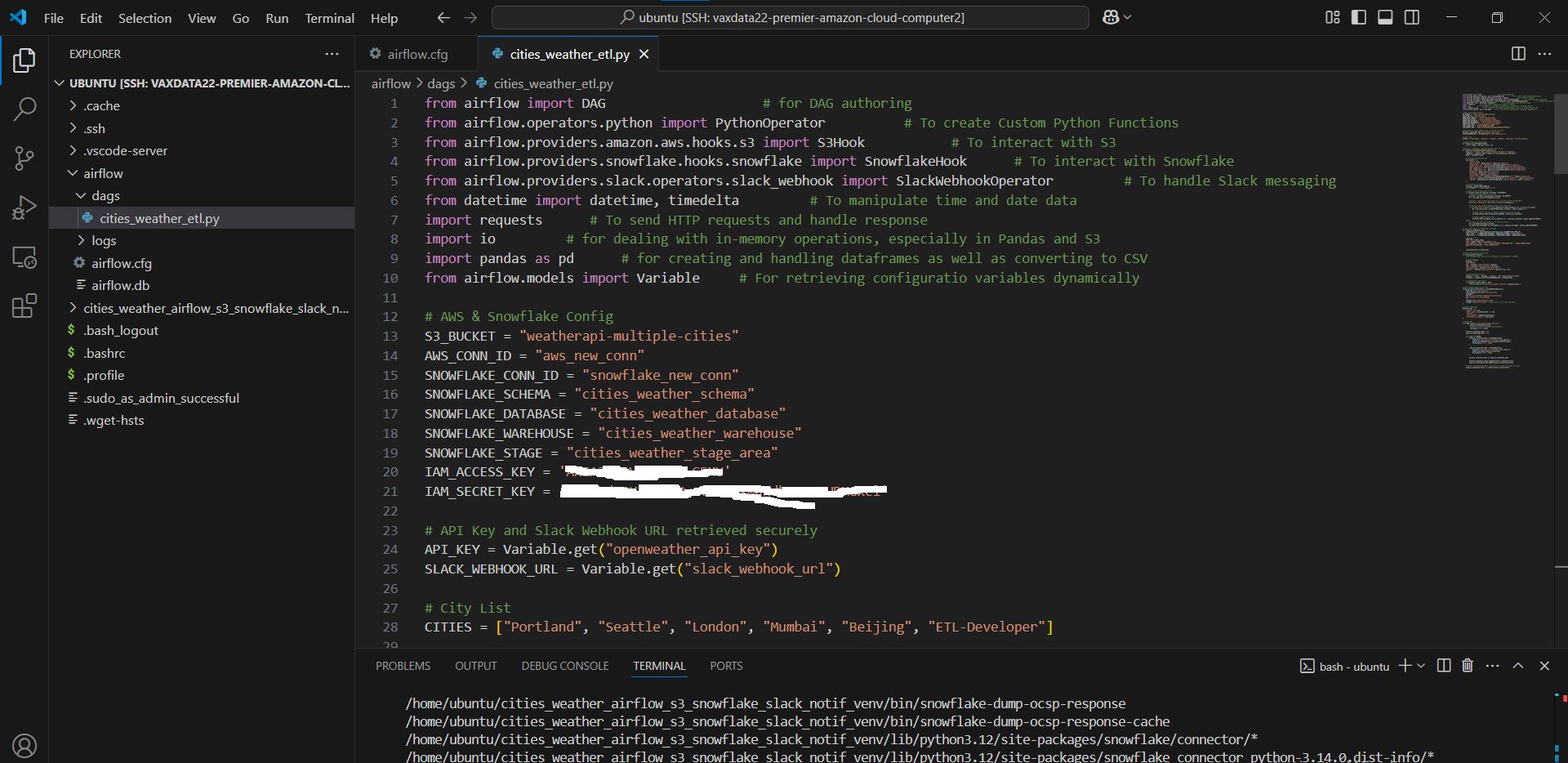1568x763 pixels.
Task: Toggle the bottom Panel visibility
Action: [1385, 17]
